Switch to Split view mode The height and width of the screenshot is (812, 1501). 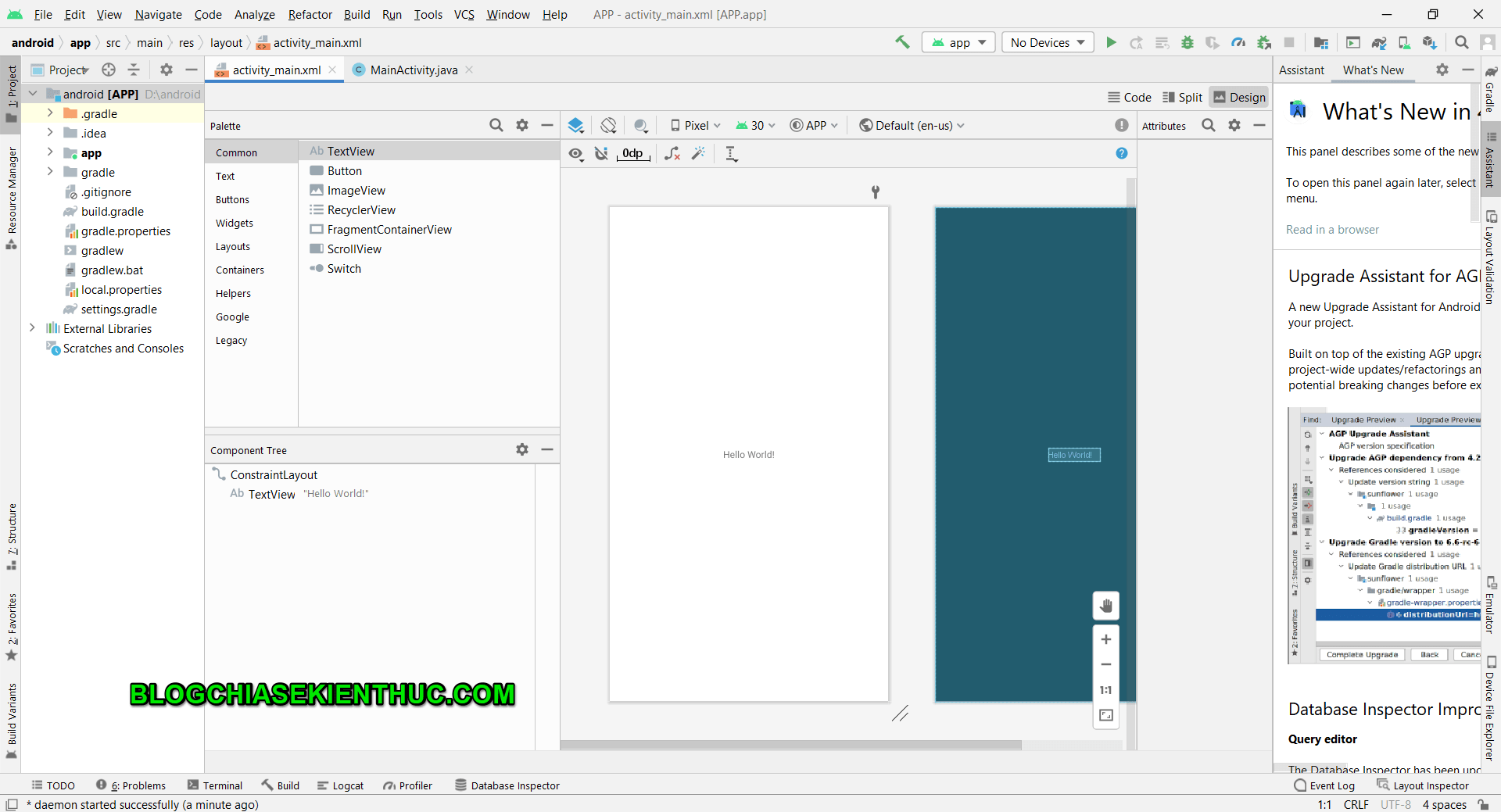click(1183, 97)
